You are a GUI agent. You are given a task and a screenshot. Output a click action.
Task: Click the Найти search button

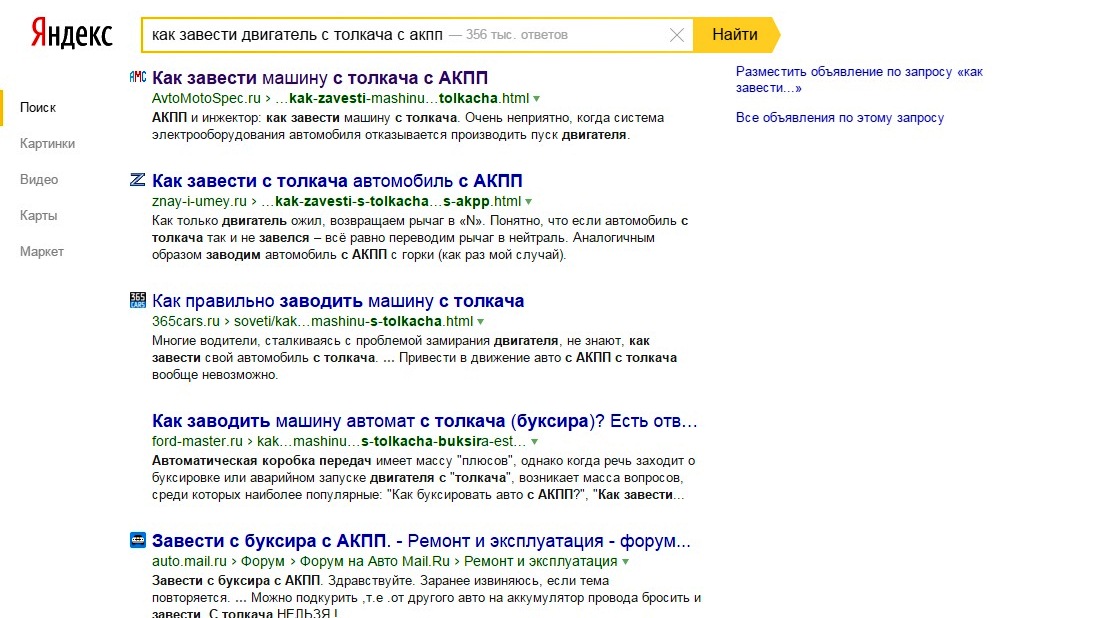pyautogui.click(x=736, y=35)
